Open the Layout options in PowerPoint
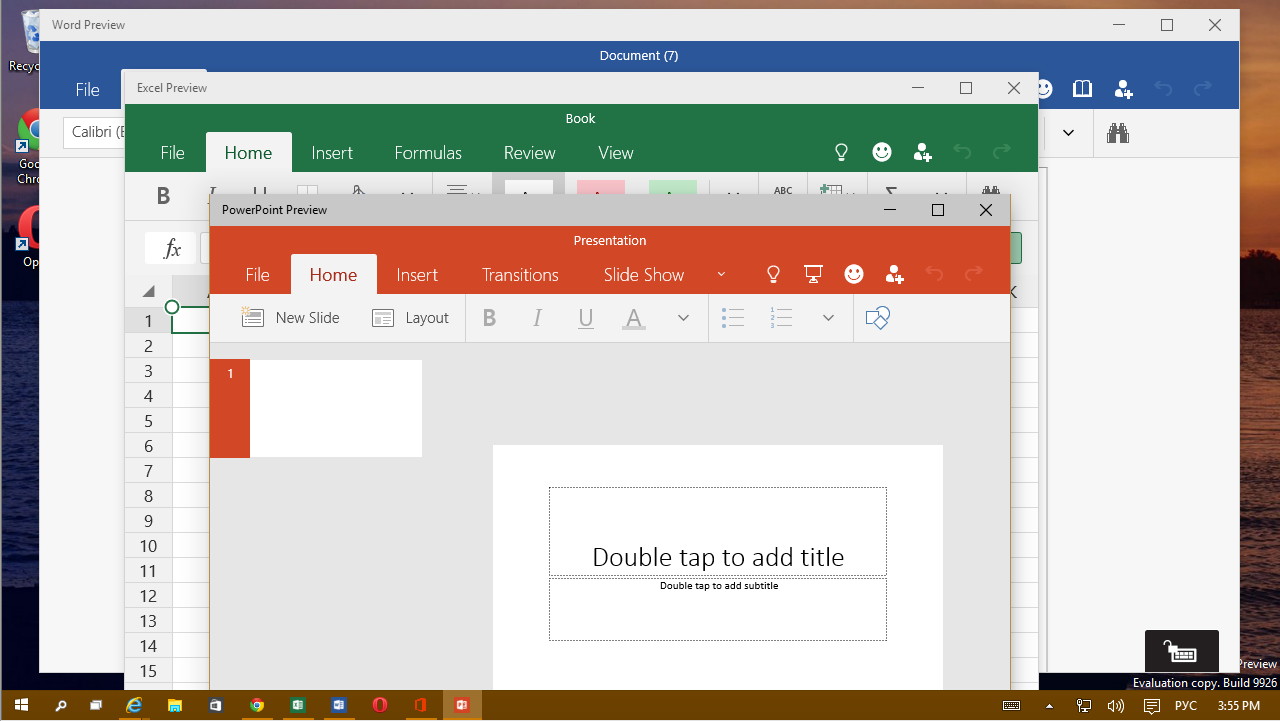 411,318
